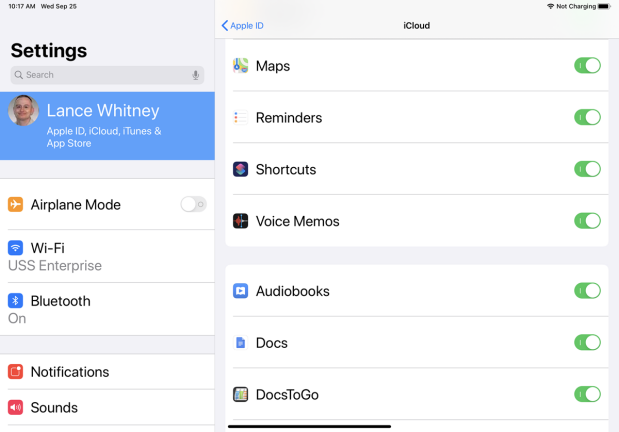Disable the Docs iCloud switch
This screenshot has height=432, width=619.
tap(587, 342)
